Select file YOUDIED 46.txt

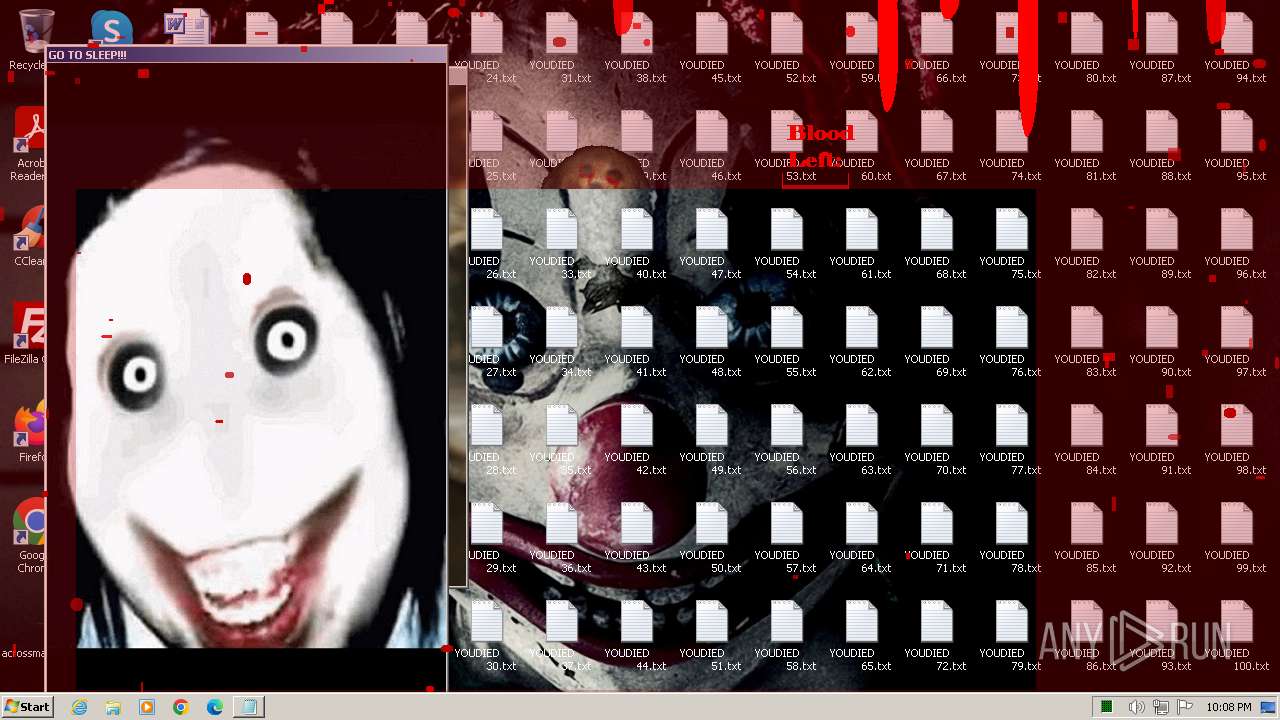711,146
